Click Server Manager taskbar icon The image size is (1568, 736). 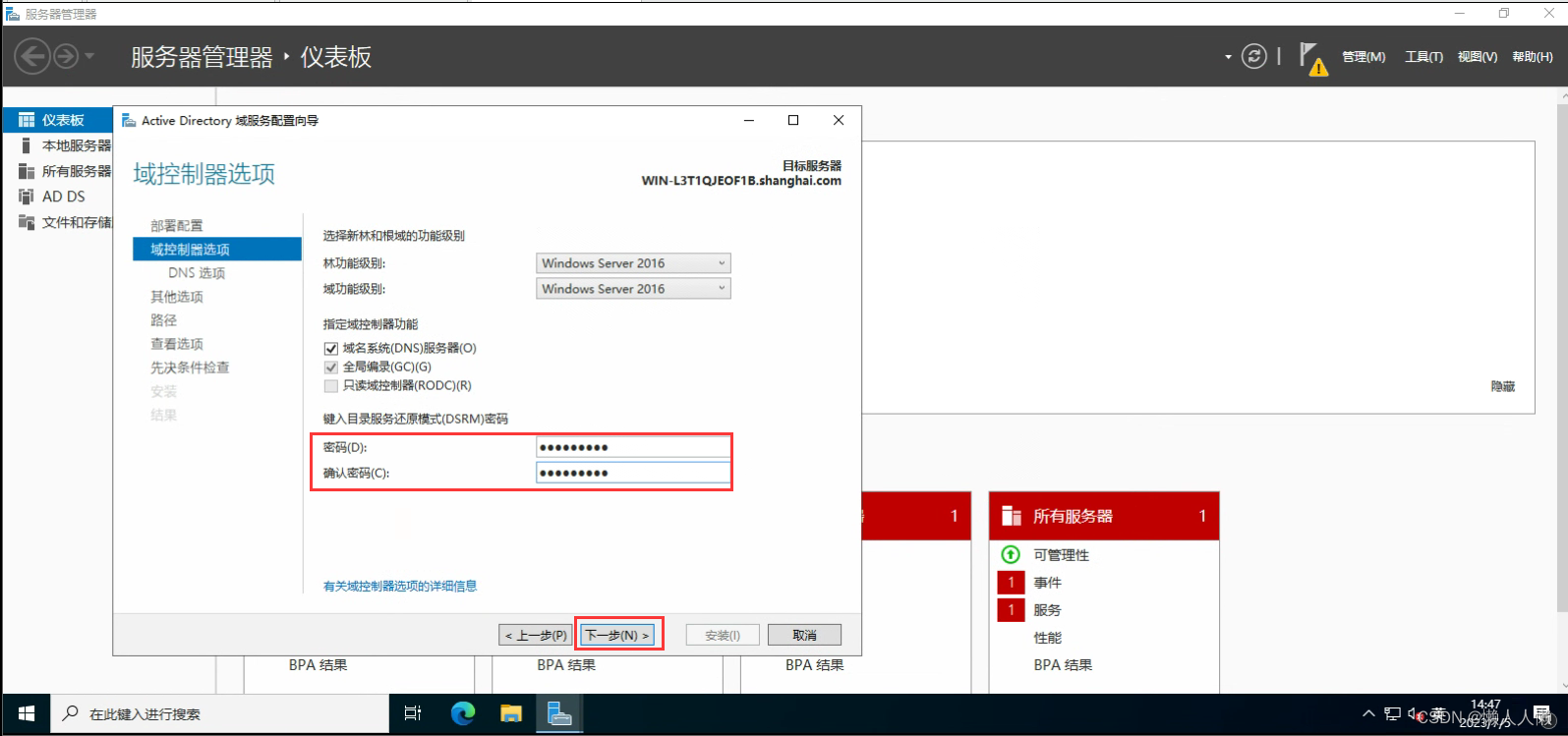pos(559,714)
